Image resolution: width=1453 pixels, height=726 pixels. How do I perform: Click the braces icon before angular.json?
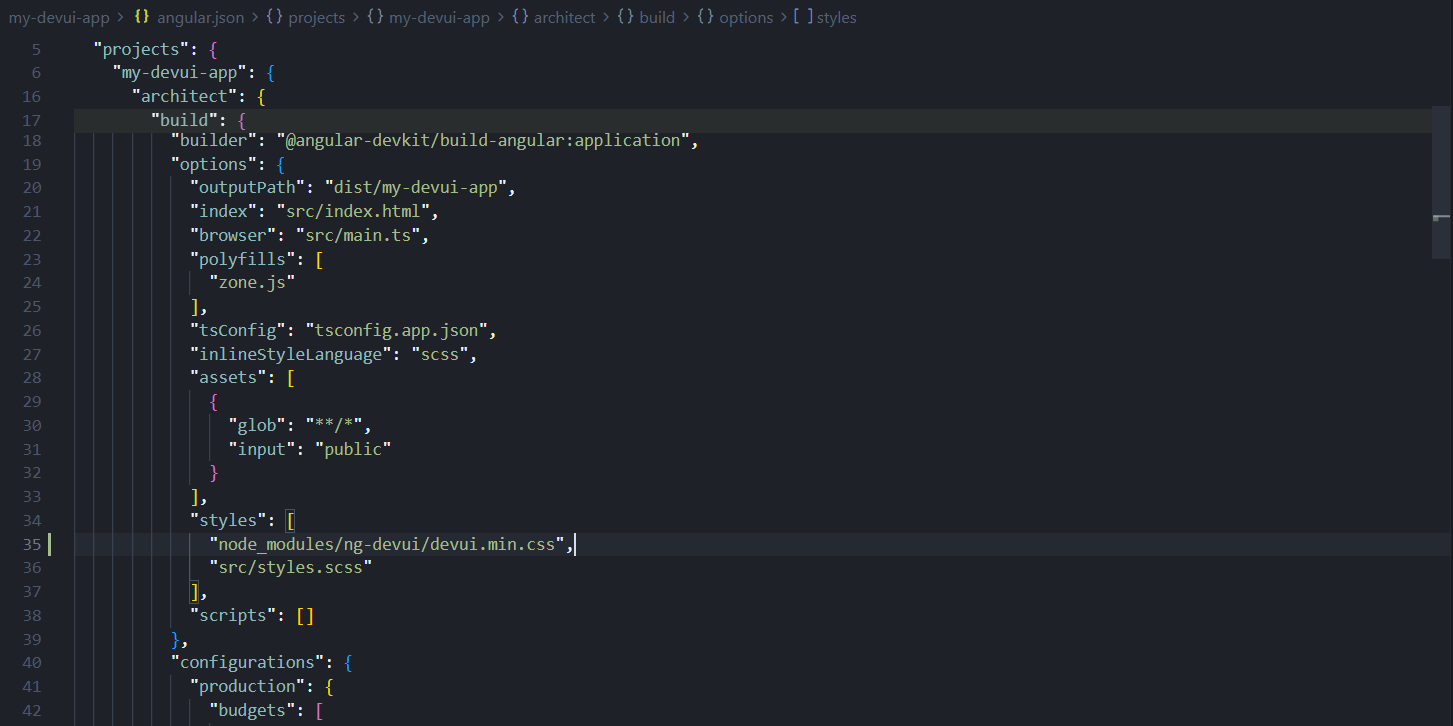click(142, 17)
